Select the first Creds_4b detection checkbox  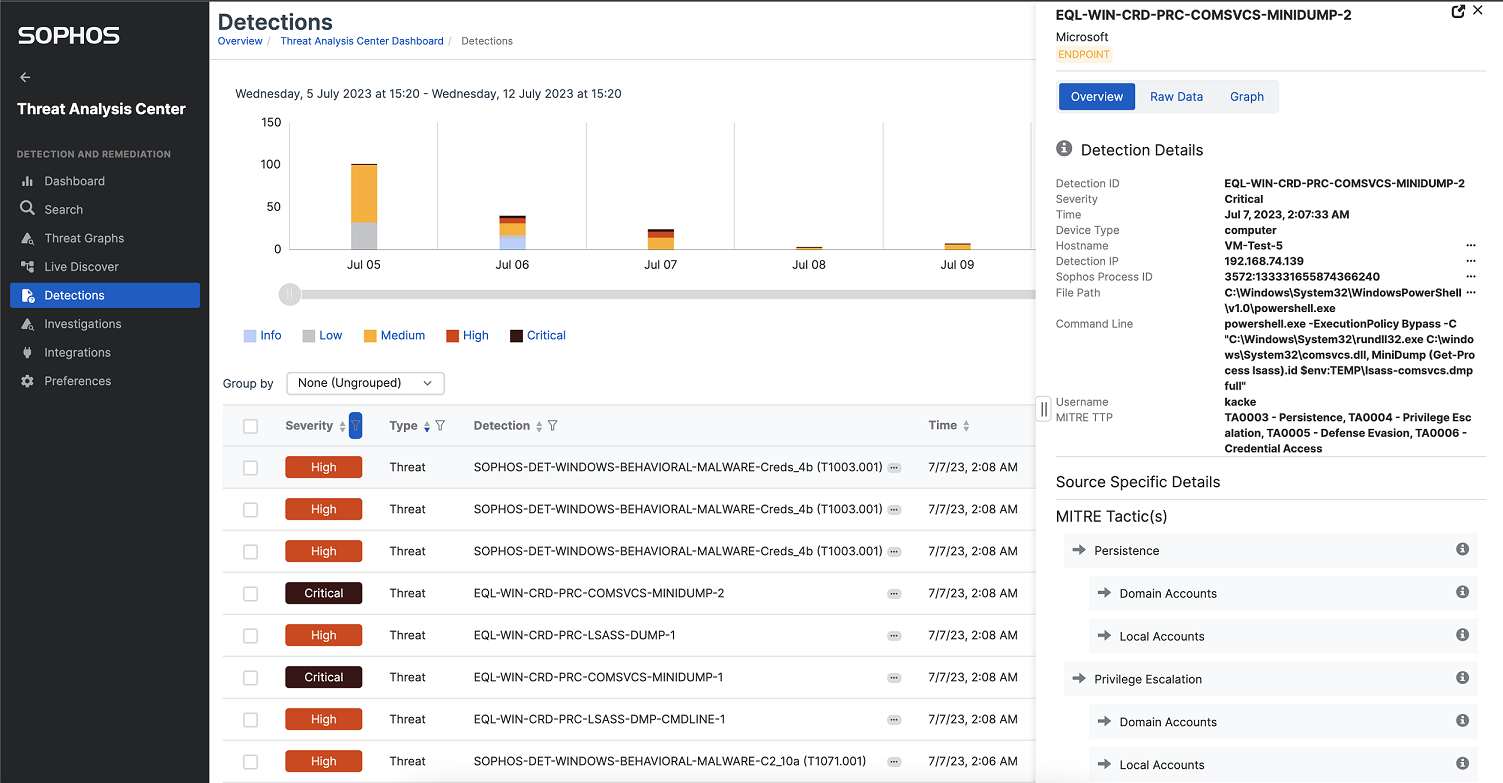coord(250,468)
